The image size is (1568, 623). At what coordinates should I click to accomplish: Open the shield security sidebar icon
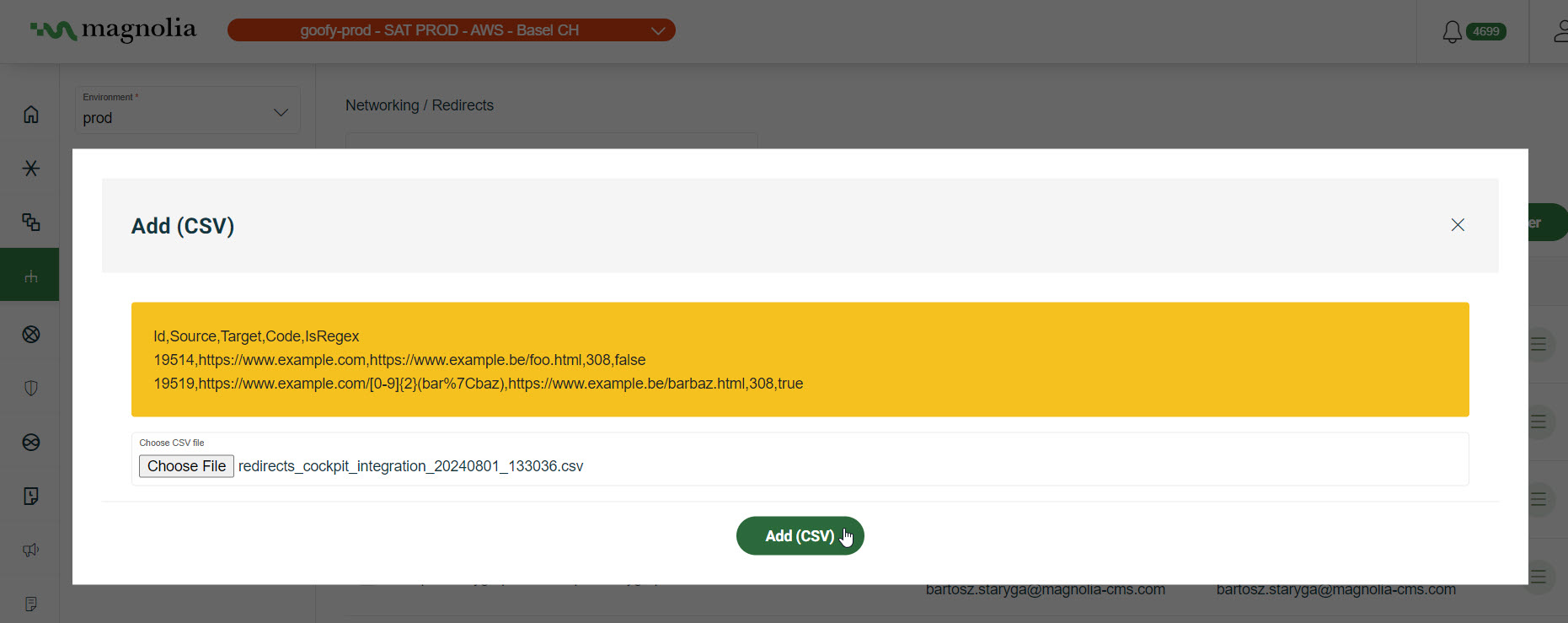[31, 388]
